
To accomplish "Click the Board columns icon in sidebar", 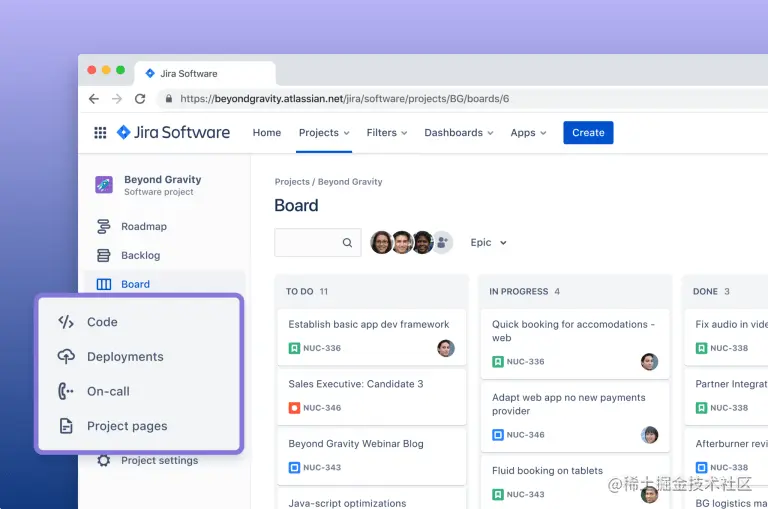I will pyautogui.click(x=103, y=284).
